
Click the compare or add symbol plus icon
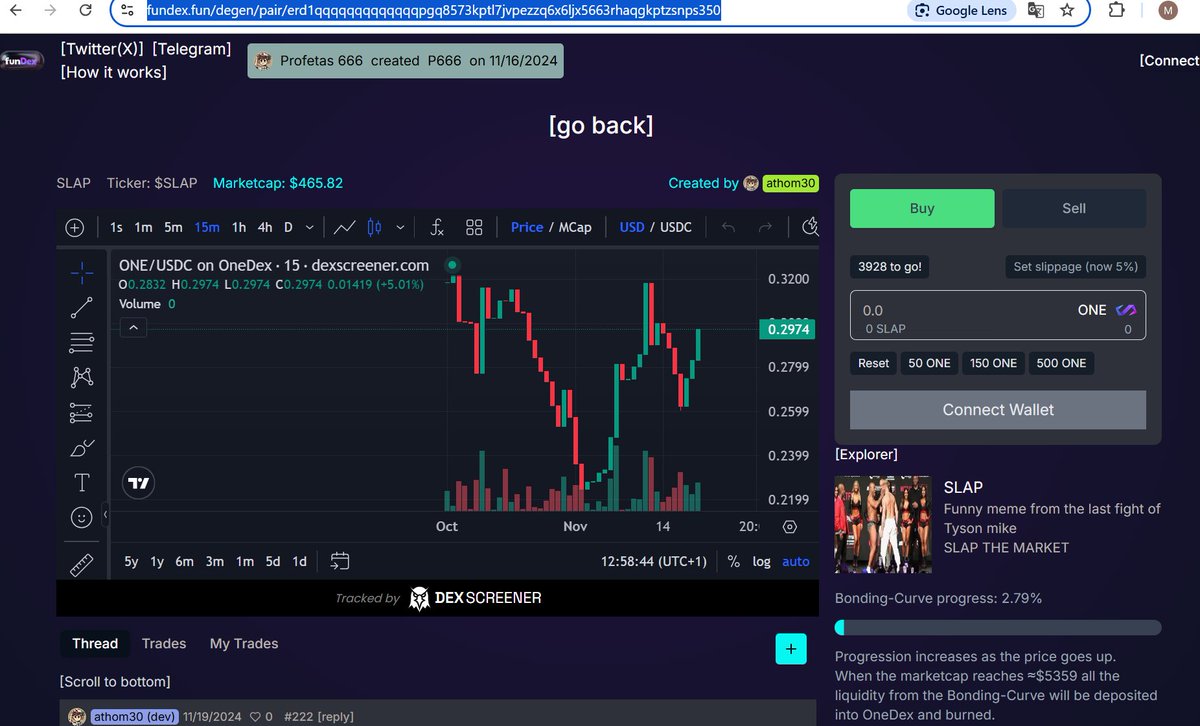point(75,227)
